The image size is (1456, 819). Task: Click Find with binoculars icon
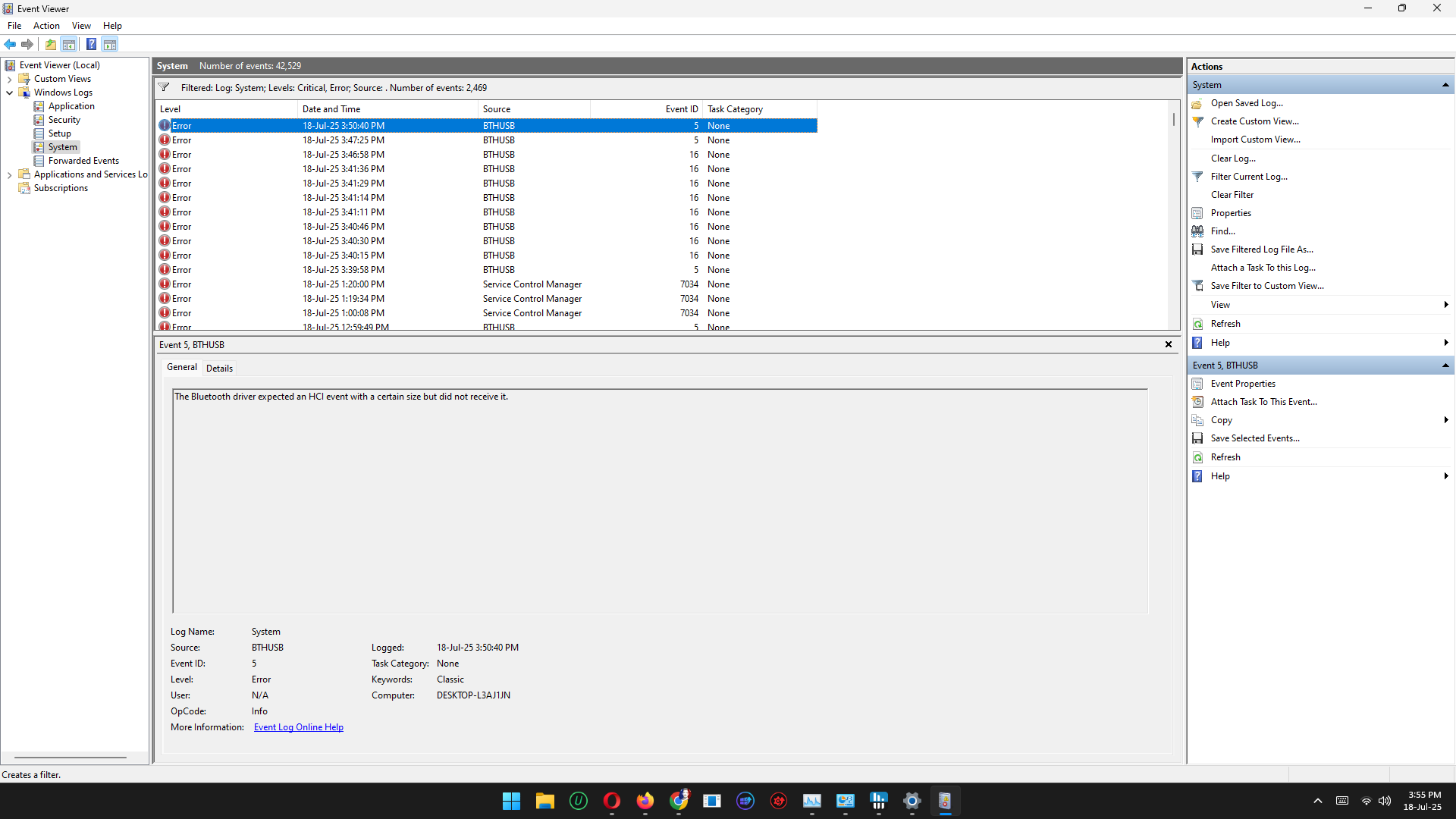1222,231
